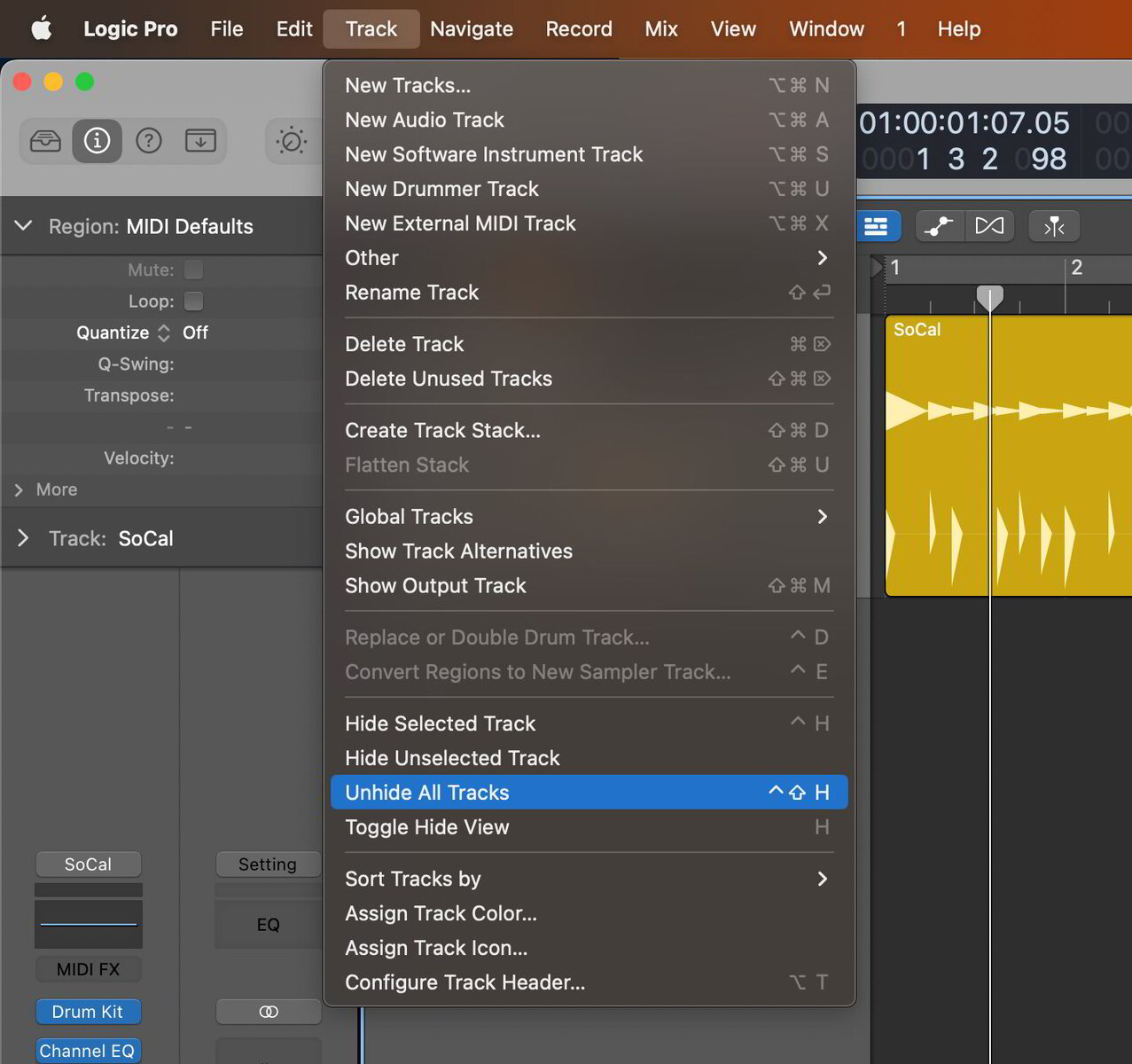Open Quick Help question mark icon
The image size is (1132, 1064).
click(148, 140)
